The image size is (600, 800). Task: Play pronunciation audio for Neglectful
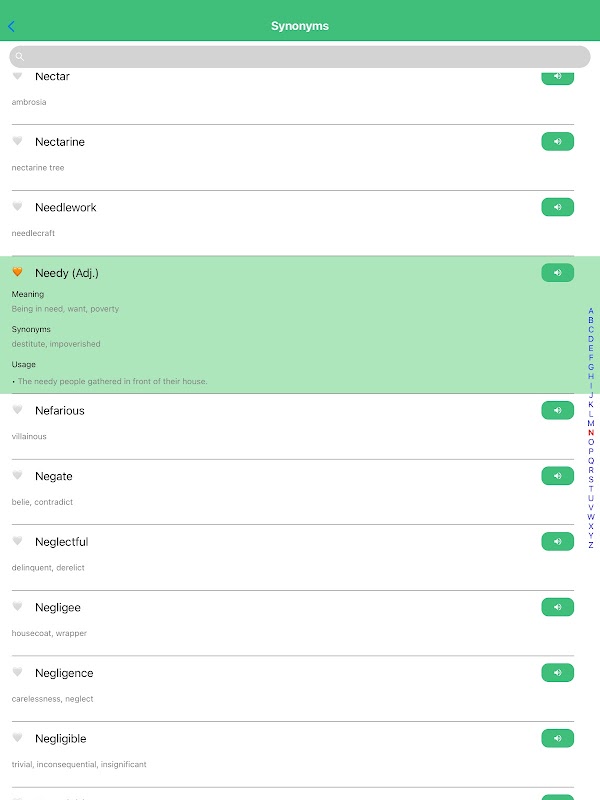click(557, 541)
